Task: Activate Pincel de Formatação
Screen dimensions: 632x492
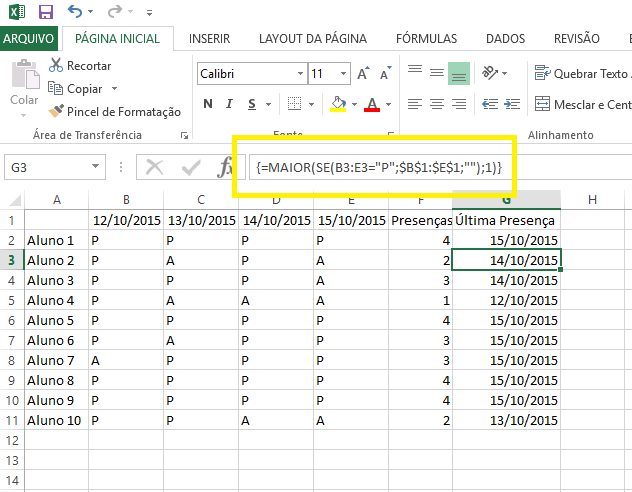Action: click(x=114, y=112)
